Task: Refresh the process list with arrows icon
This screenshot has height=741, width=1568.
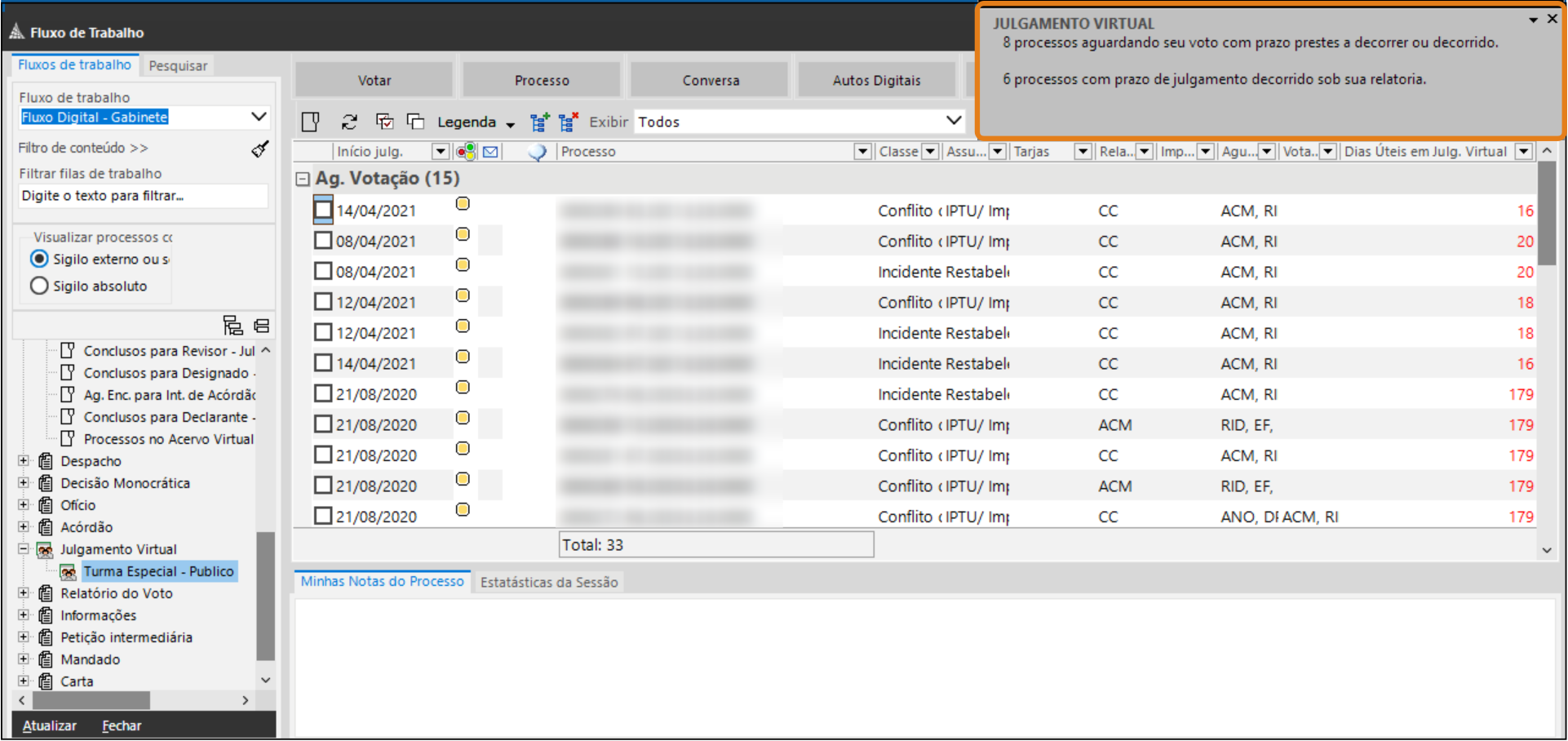Action: click(349, 122)
